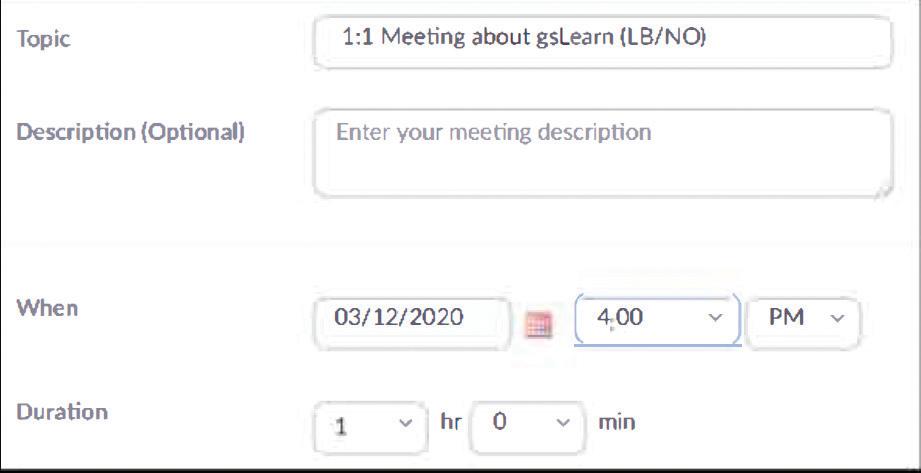921x473 pixels.
Task: Click the Description (Optional) label
Action: tap(130, 132)
